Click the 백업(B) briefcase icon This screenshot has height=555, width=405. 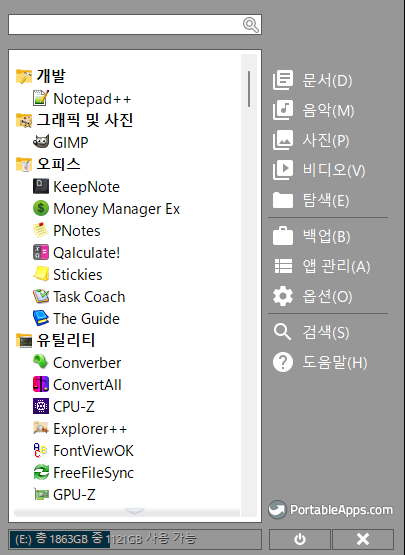283,236
